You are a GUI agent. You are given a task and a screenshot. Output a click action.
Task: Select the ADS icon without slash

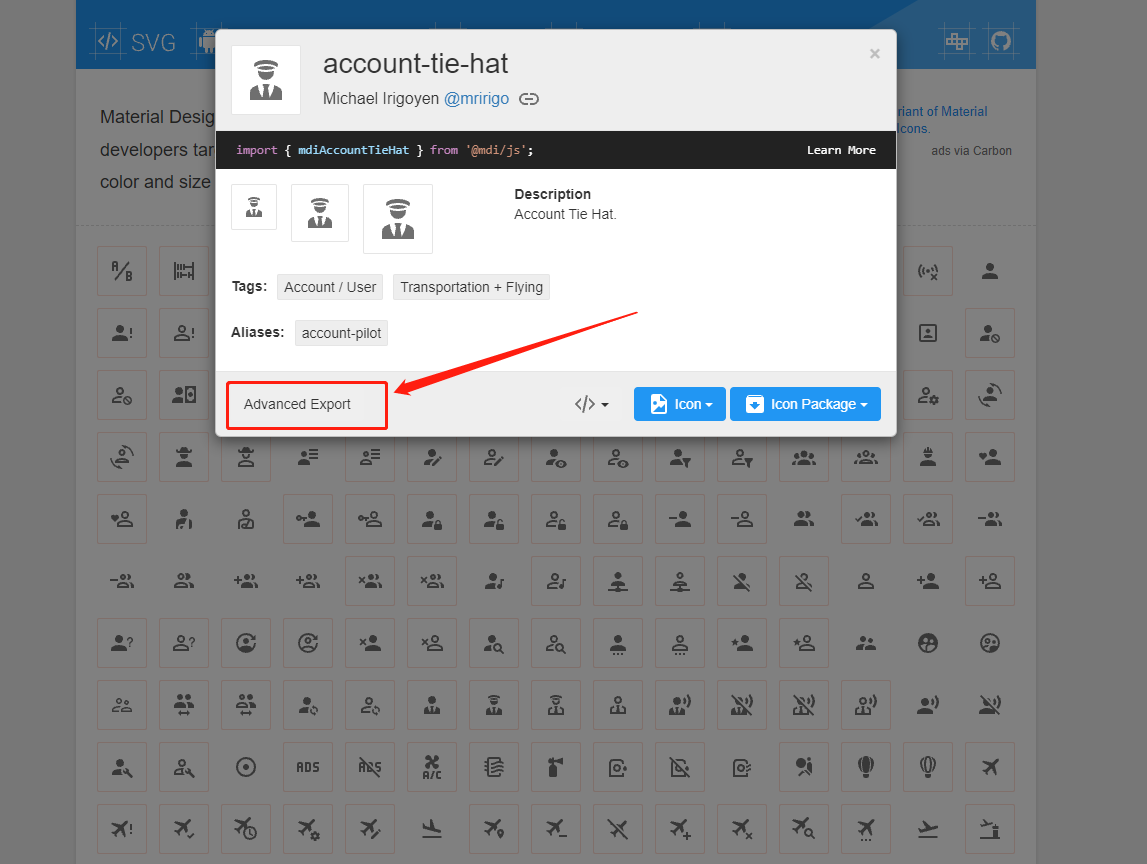tap(308, 767)
